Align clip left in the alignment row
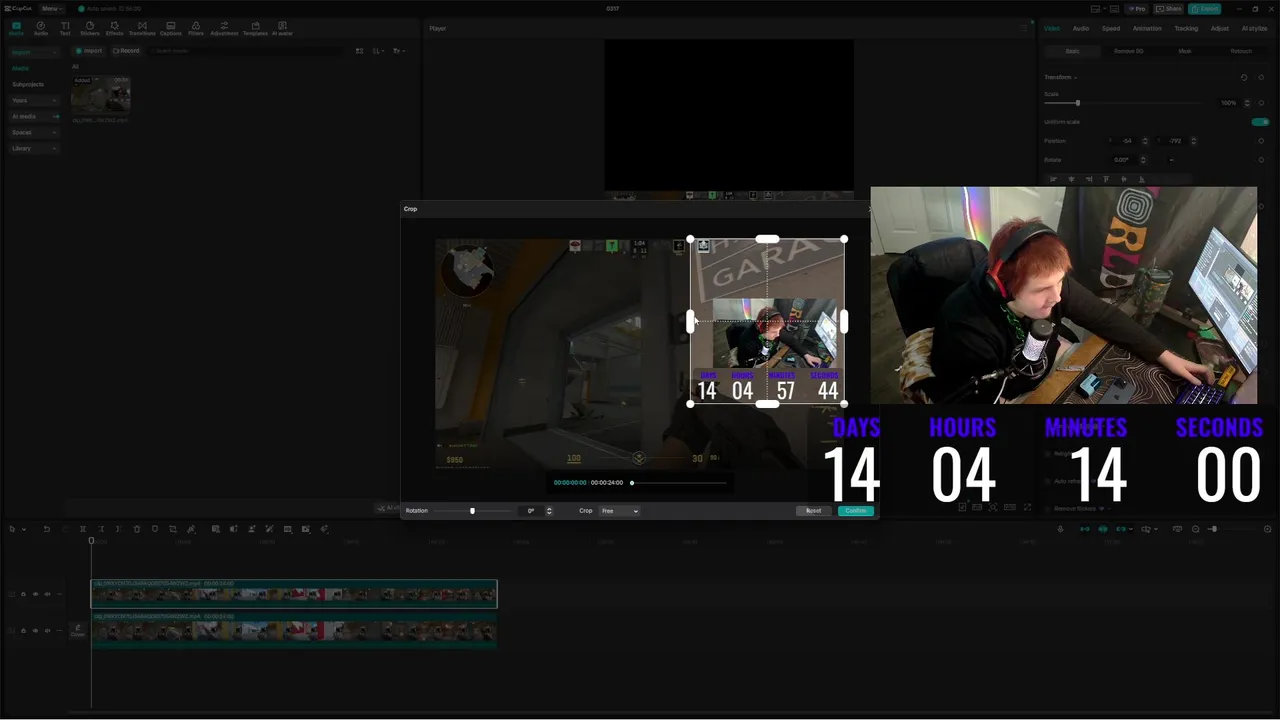 tap(1052, 179)
